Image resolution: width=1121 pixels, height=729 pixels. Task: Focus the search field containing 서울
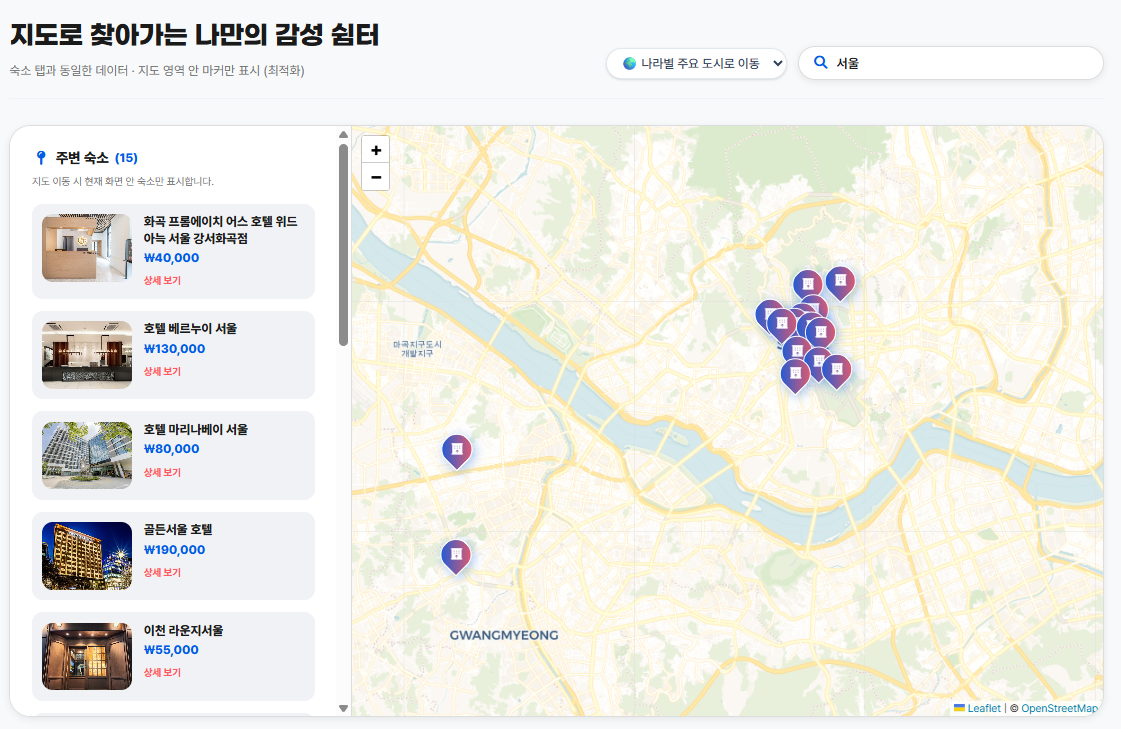pos(951,63)
